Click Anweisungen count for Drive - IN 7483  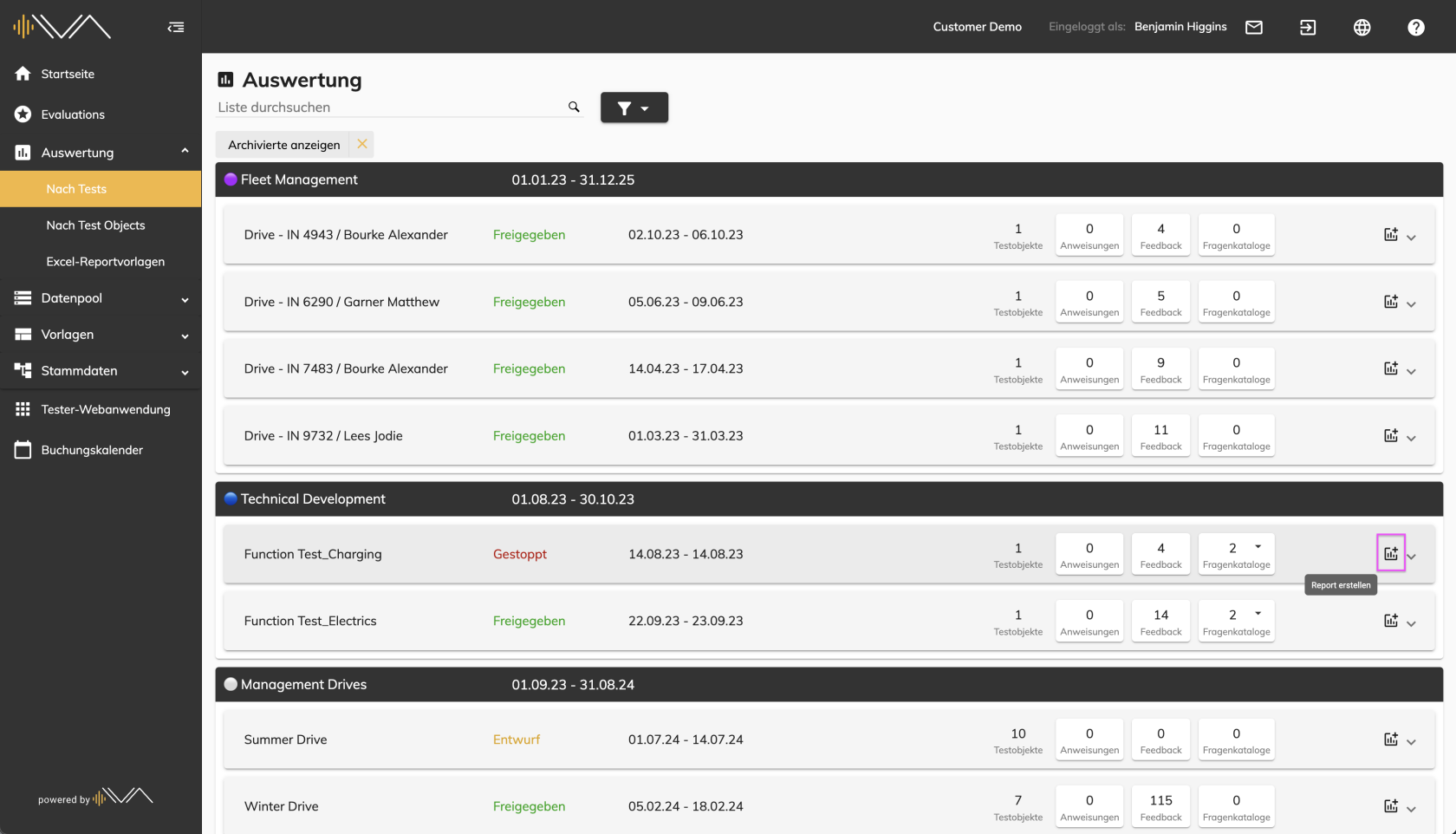[1089, 368]
